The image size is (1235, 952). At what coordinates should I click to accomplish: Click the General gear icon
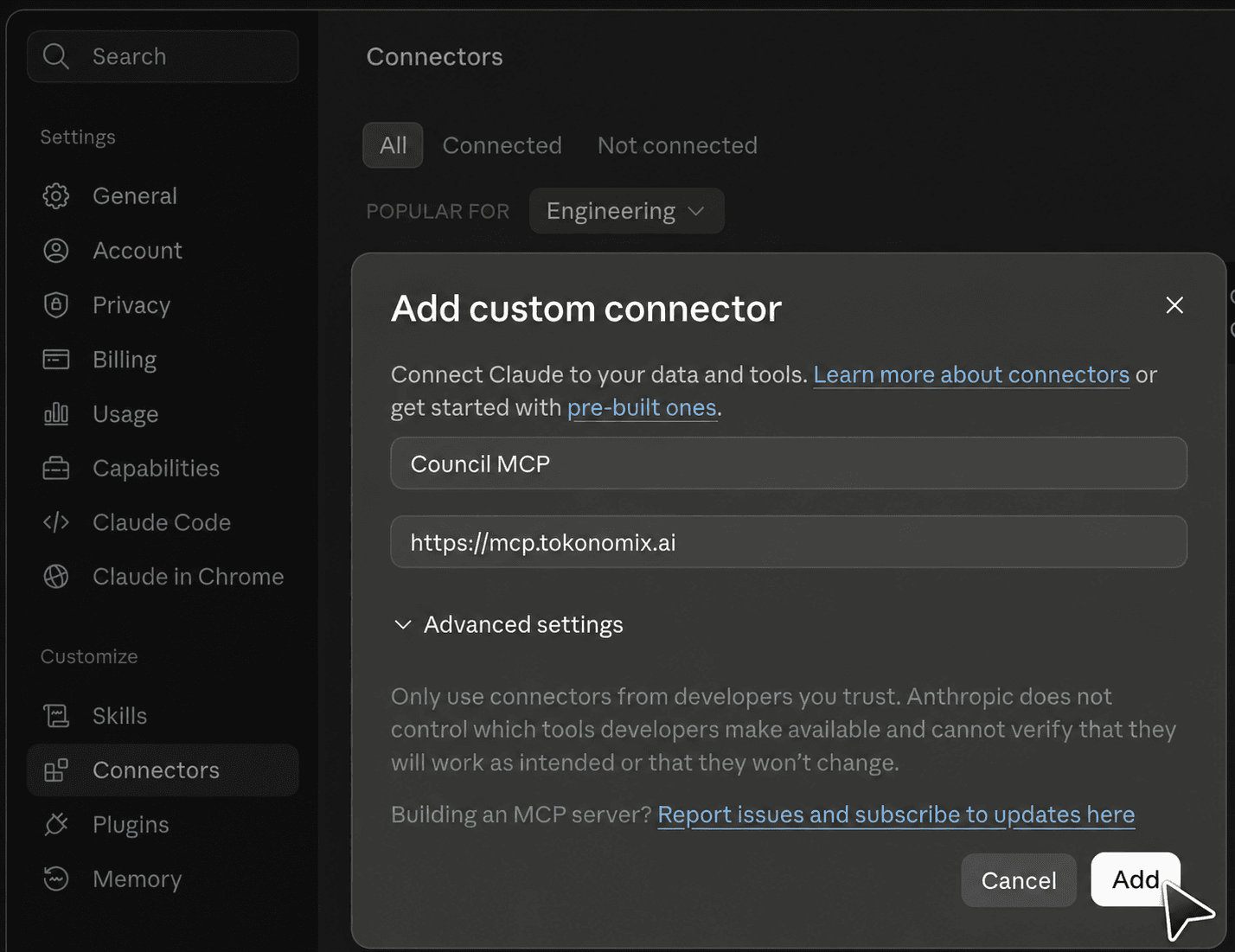tap(56, 196)
